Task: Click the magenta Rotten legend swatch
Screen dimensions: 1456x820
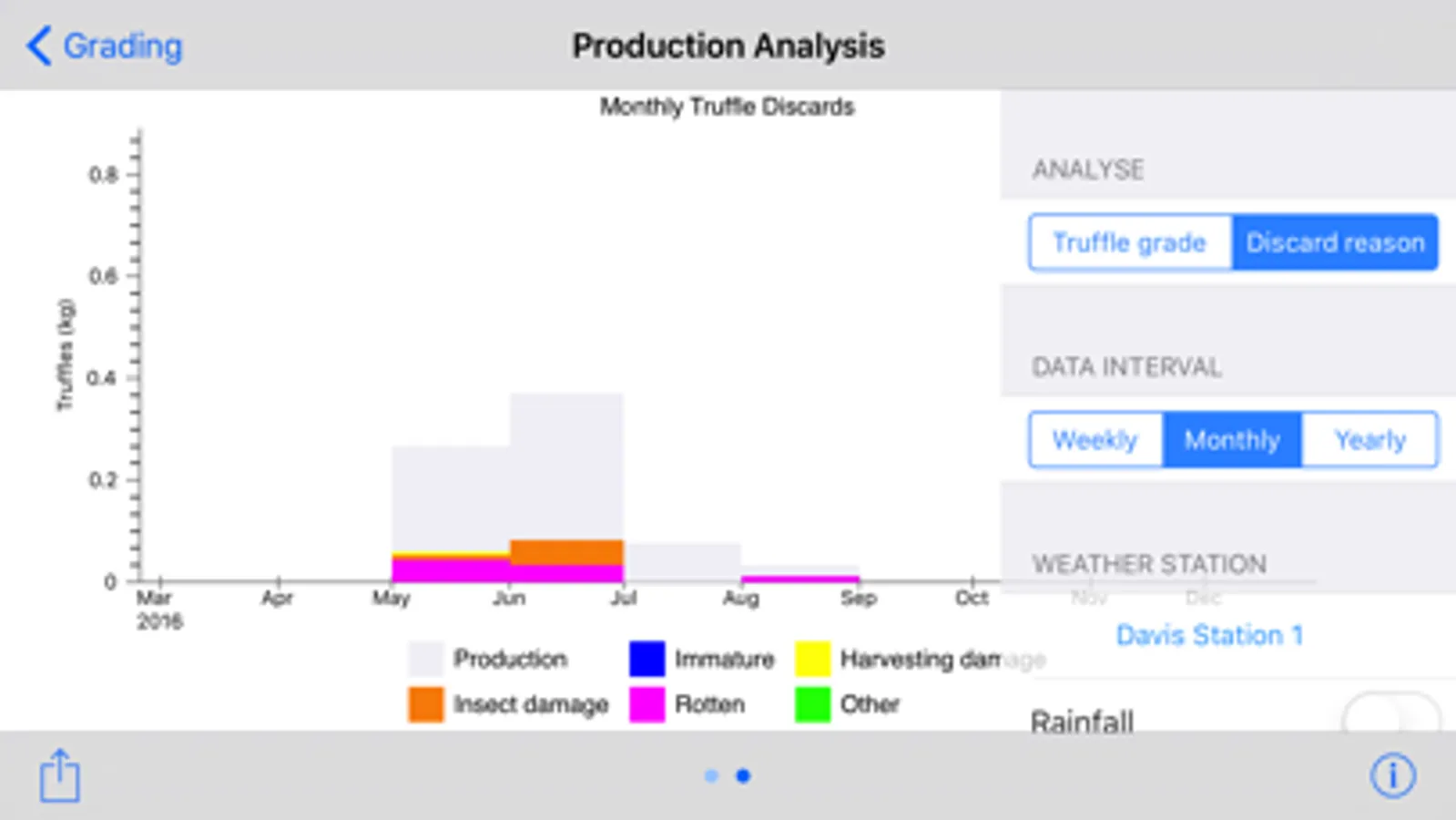Action: click(647, 704)
